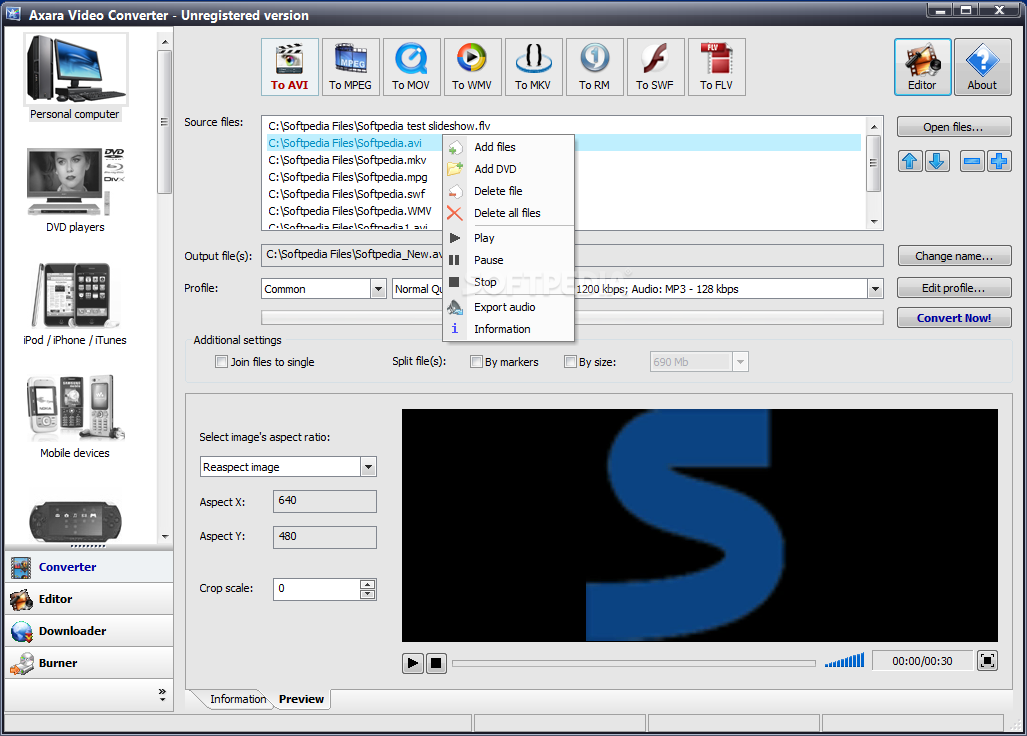The height and width of the screenshot is (736, 1027).
Task: Expand the Common profile dropdown
Action: click(379, 289)
